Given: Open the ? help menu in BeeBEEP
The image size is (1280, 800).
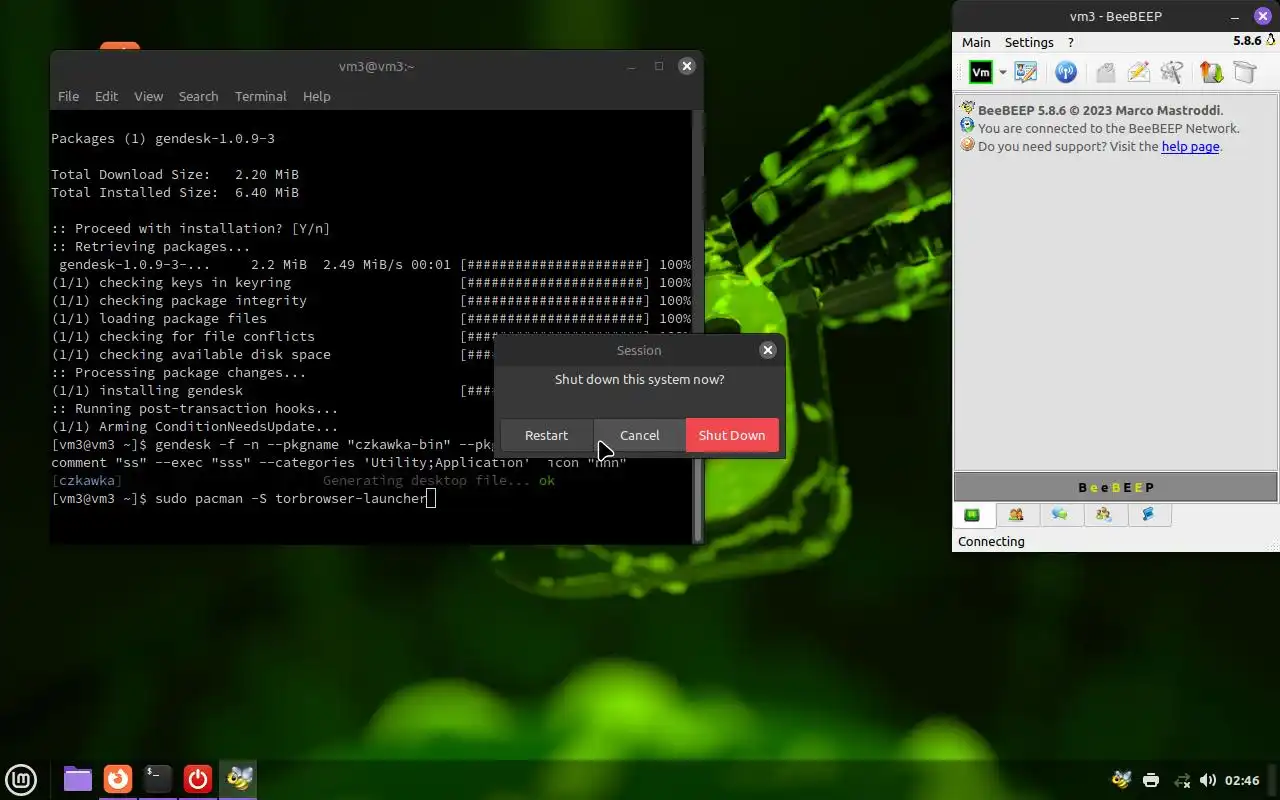Looking at the screenshot, I should (1071, 42).
